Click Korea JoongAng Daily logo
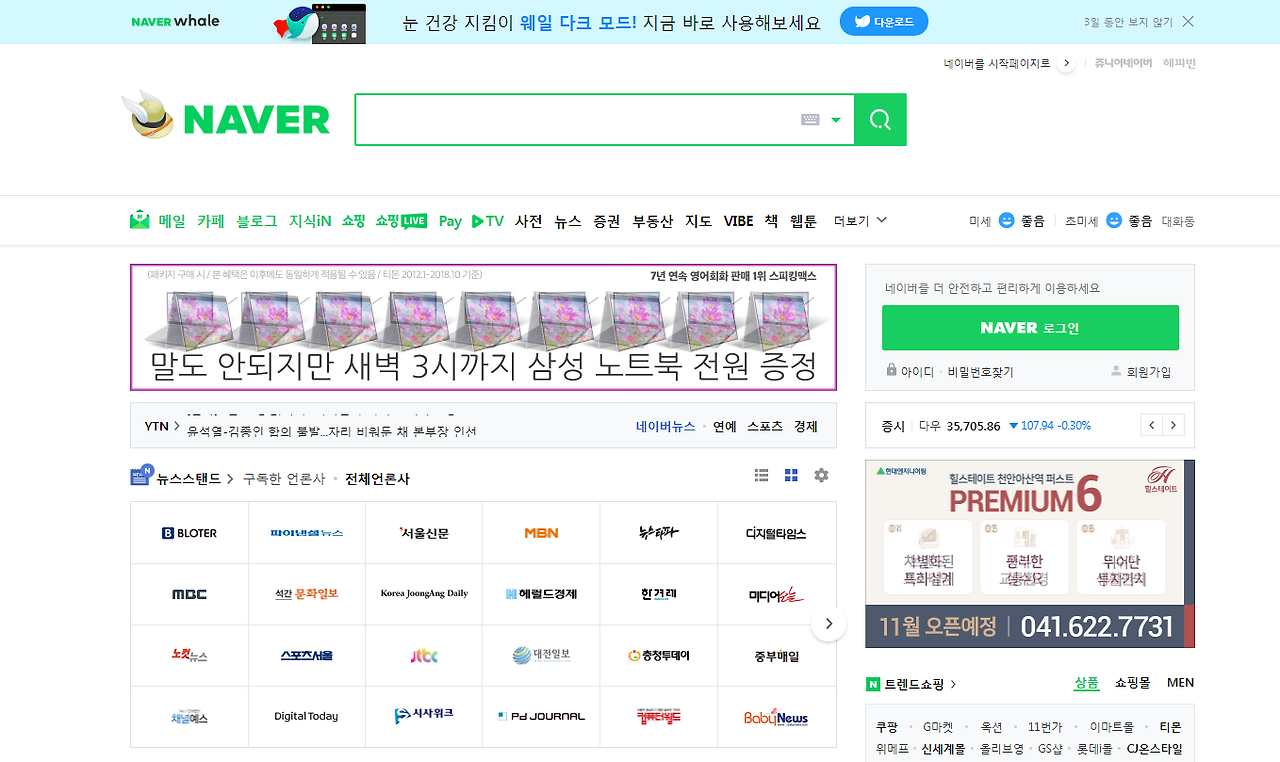1280x762 pixels. [424, 594]
